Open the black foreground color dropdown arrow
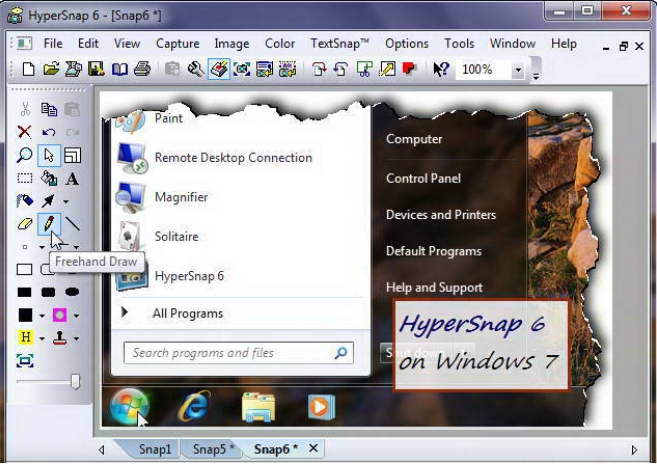The width and height of the screenshot is (657, 465). [42, 316]
